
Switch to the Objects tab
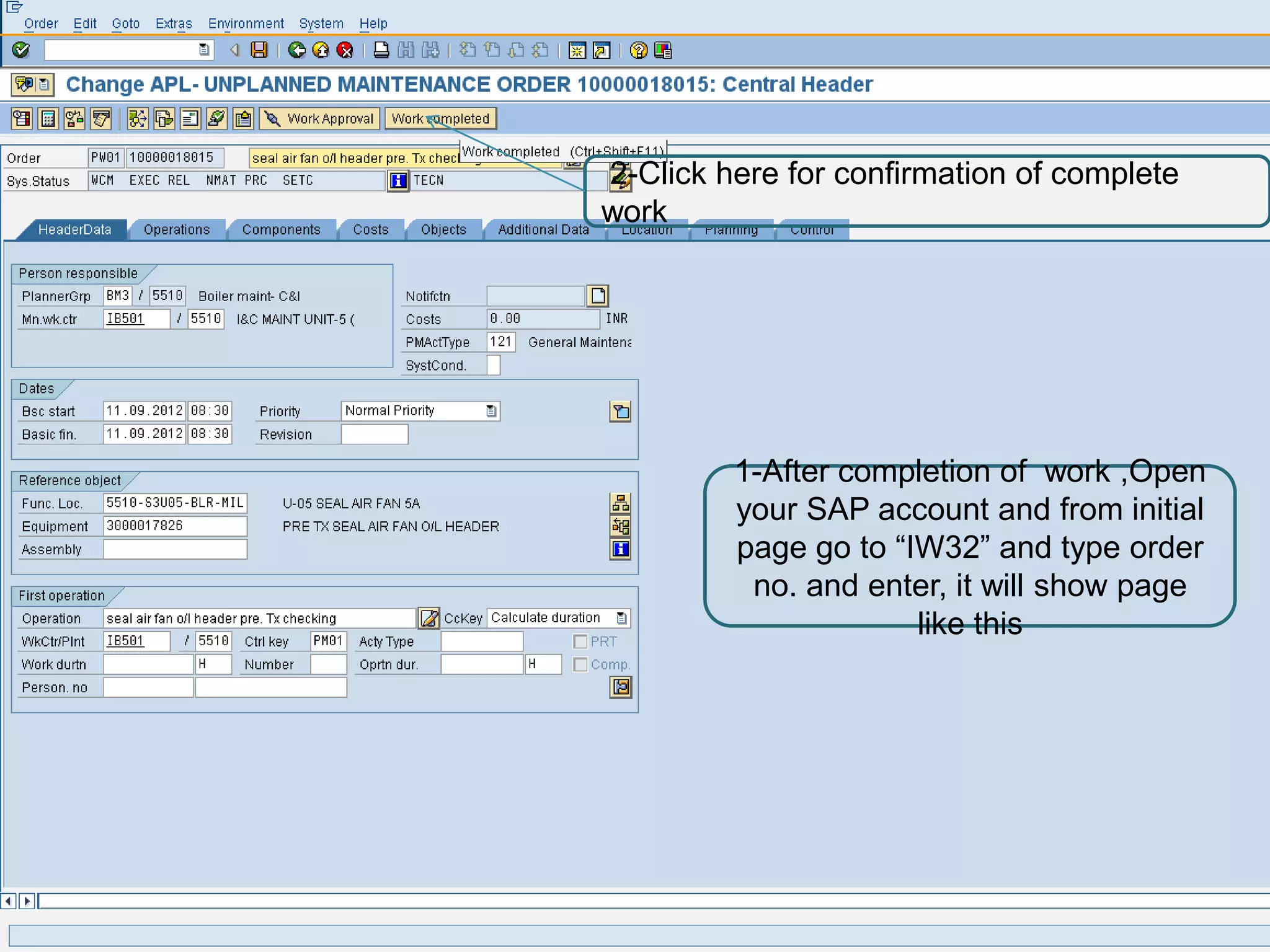(x=443, y=230)
